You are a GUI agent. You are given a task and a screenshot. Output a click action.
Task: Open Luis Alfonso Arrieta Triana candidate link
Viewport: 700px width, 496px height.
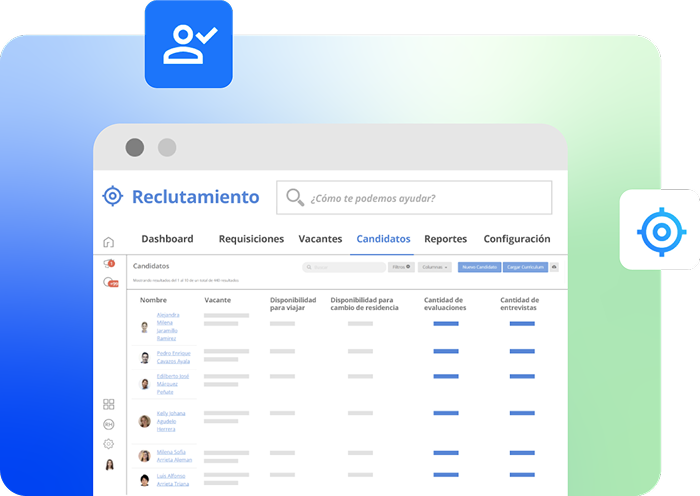[x=173, y=479]
